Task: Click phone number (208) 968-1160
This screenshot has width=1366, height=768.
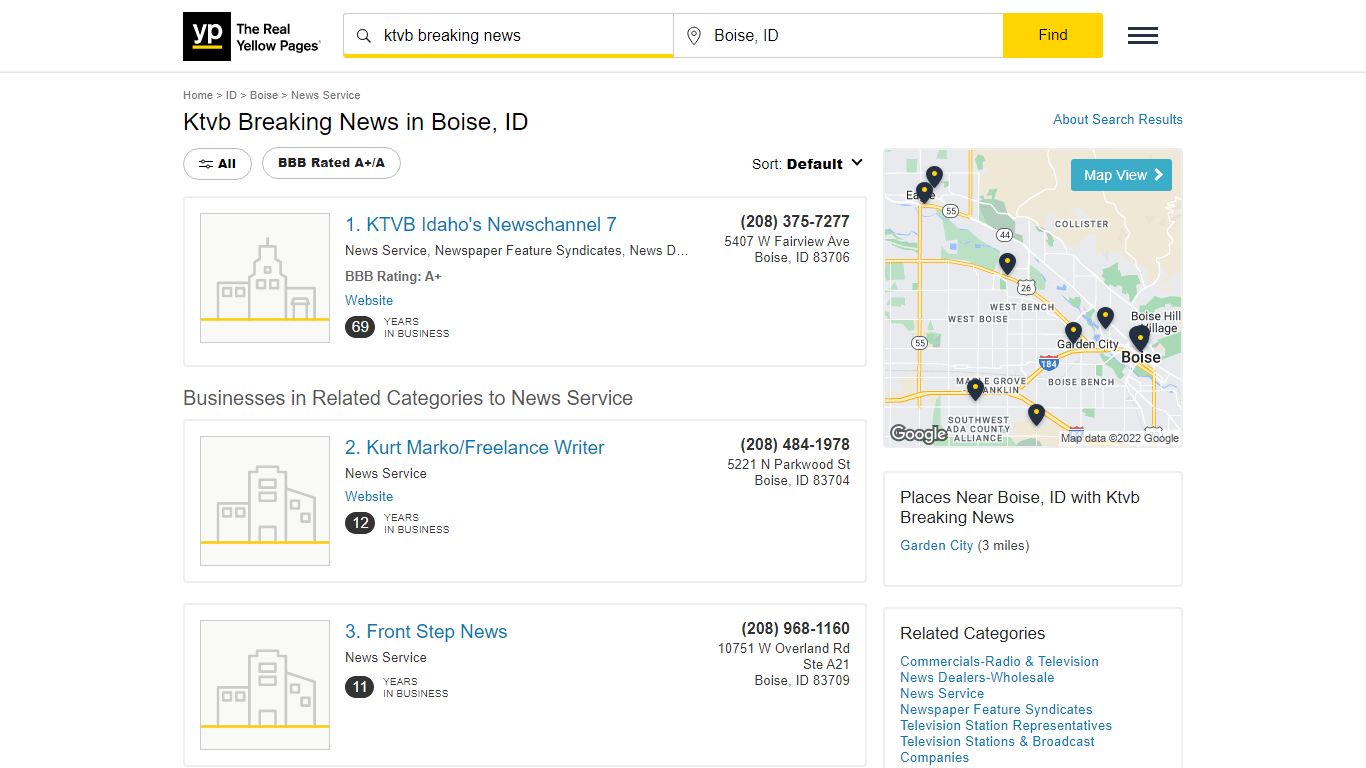Action: tap(795, 628)
